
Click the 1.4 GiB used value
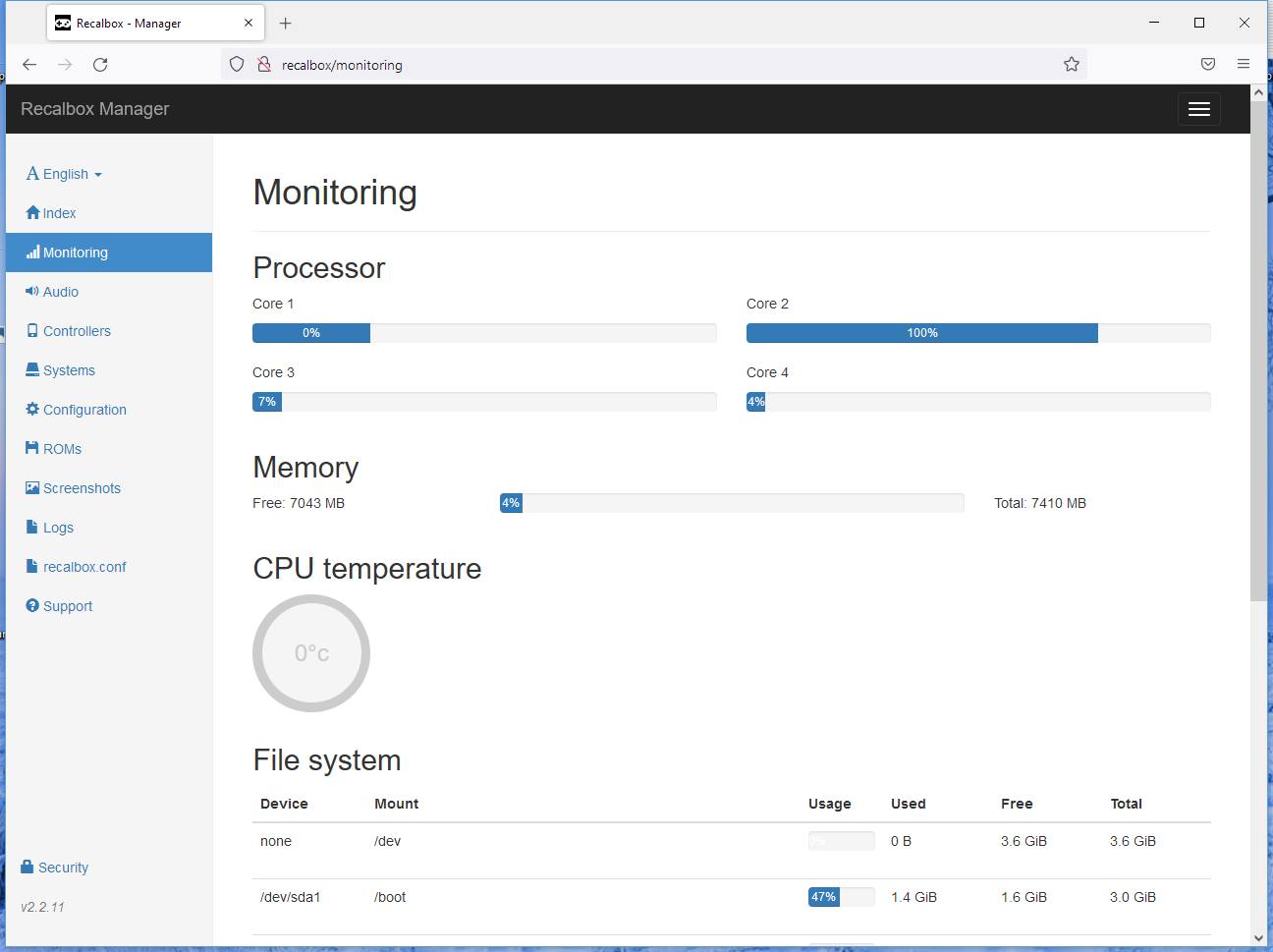(913, 897)
